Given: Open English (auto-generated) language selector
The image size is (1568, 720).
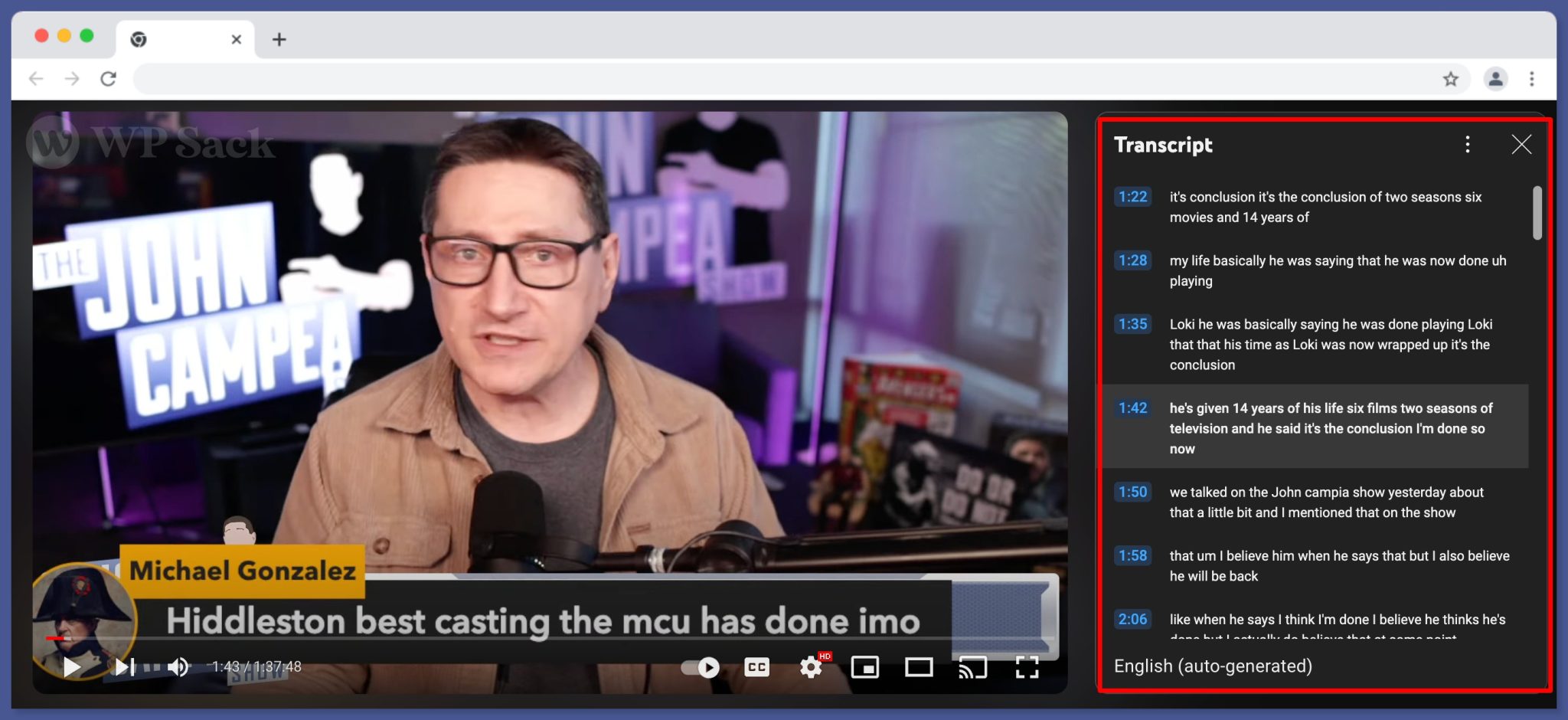Looking at the screenshot, I should point(1213,666).
